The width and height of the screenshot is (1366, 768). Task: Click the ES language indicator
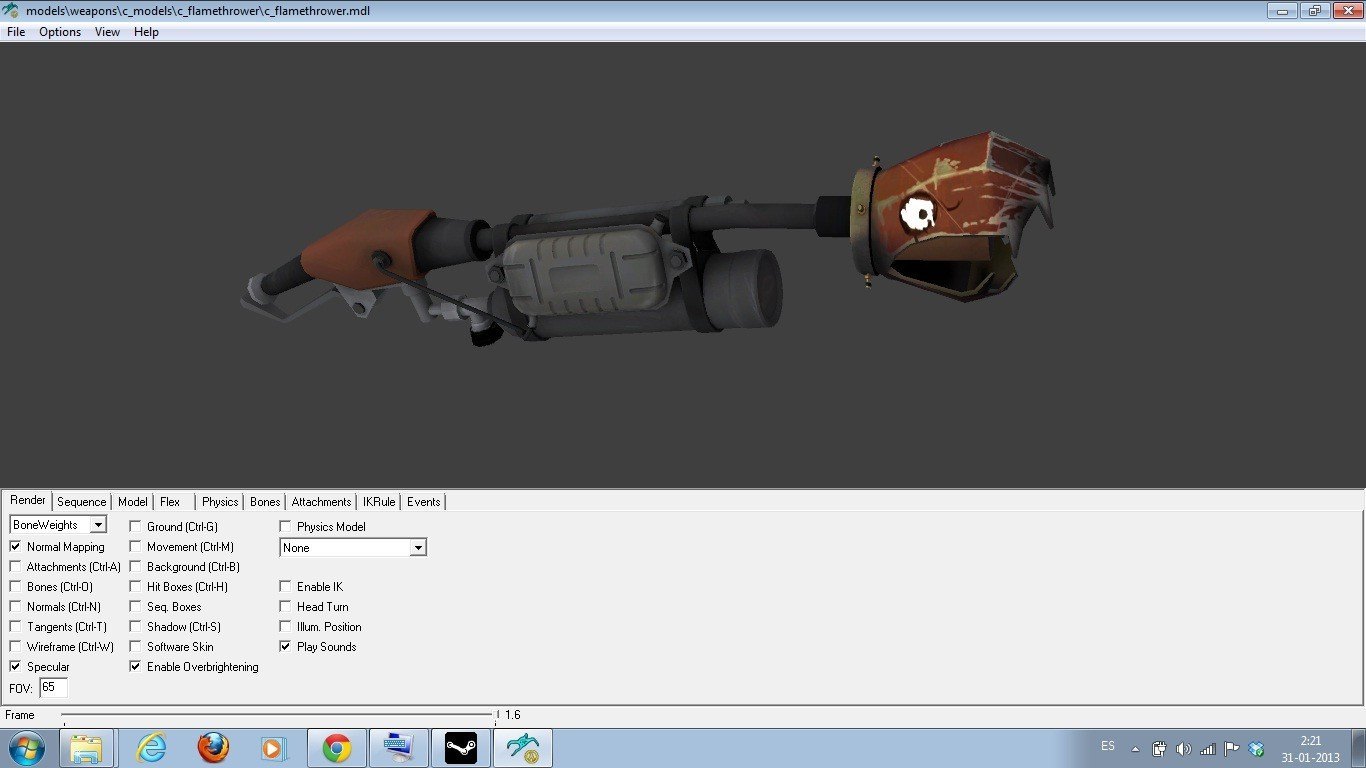(1107, 746)
